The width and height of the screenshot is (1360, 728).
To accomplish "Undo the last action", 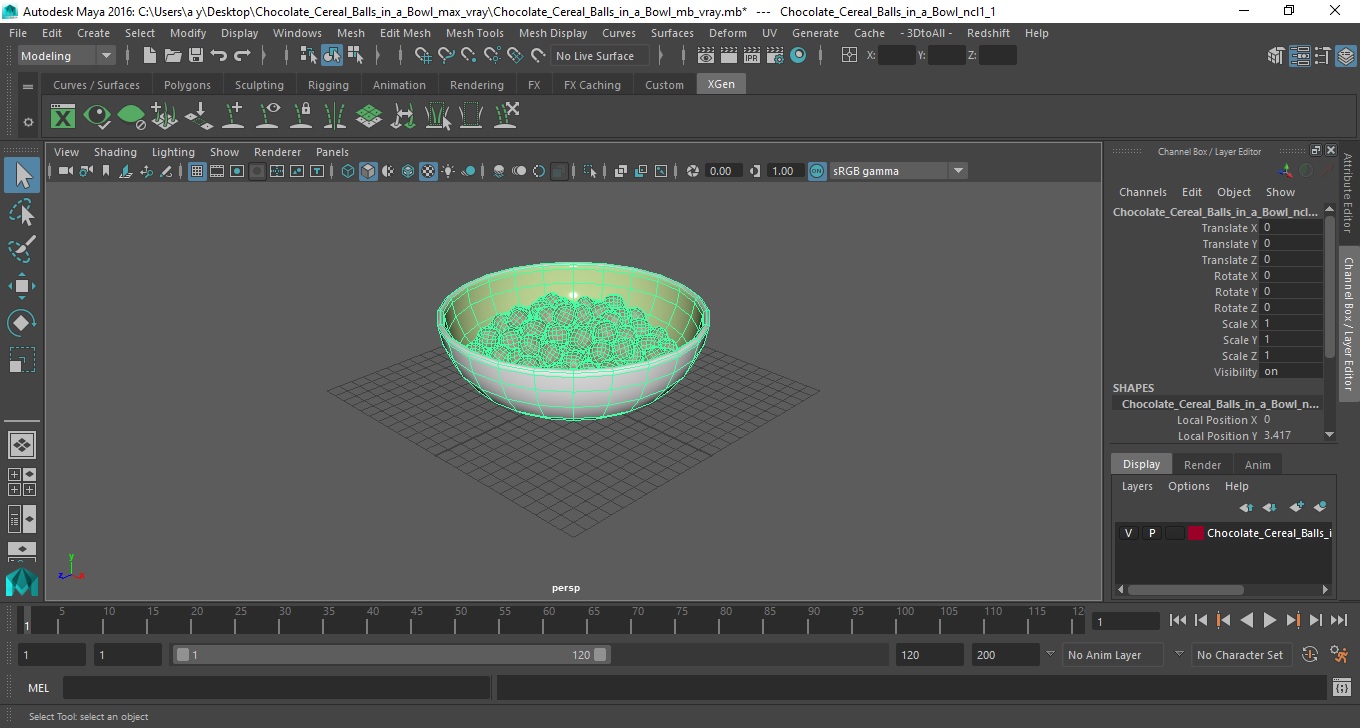I will (219, 56).
